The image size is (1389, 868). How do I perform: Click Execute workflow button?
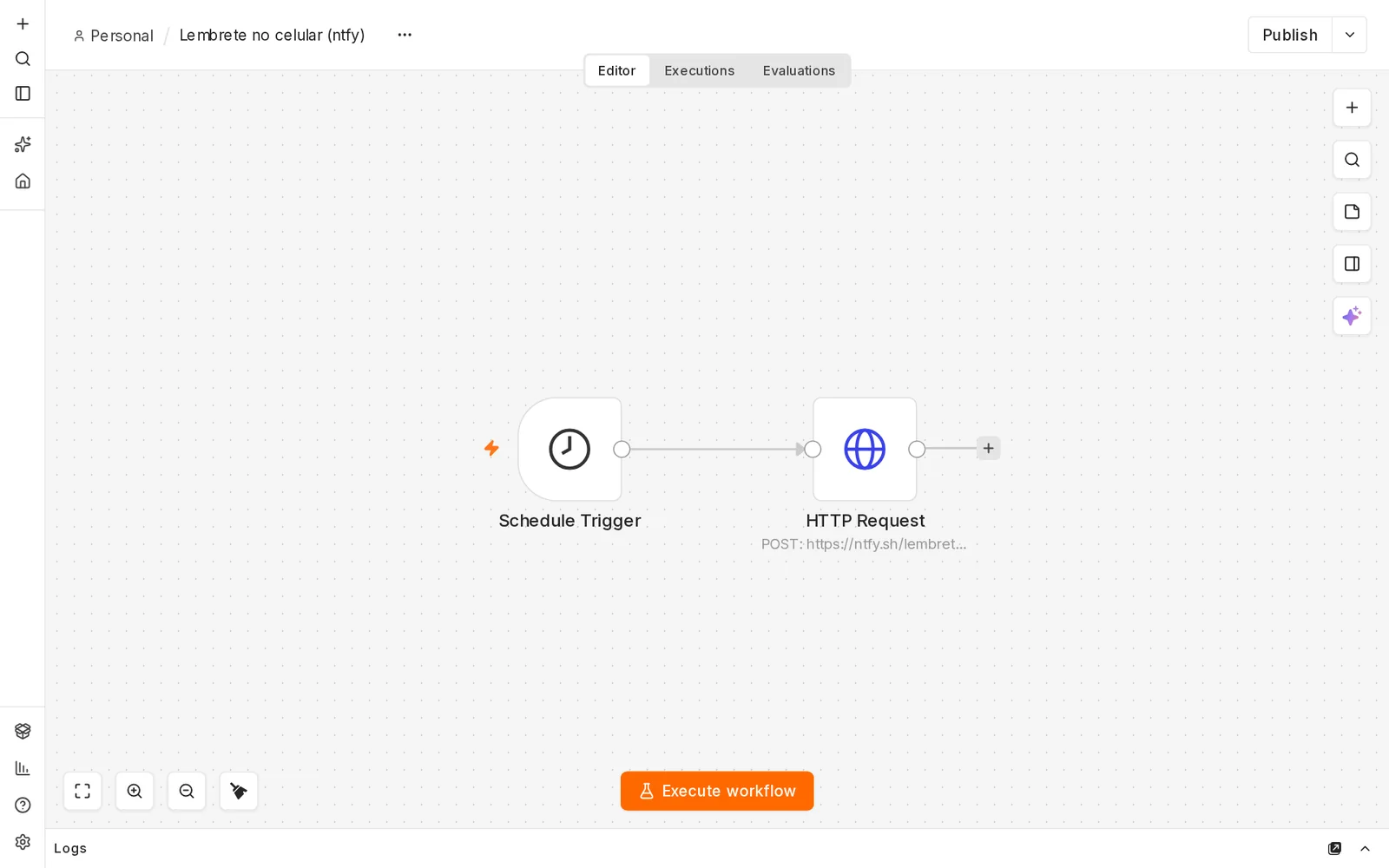click(x=717, y=791)
